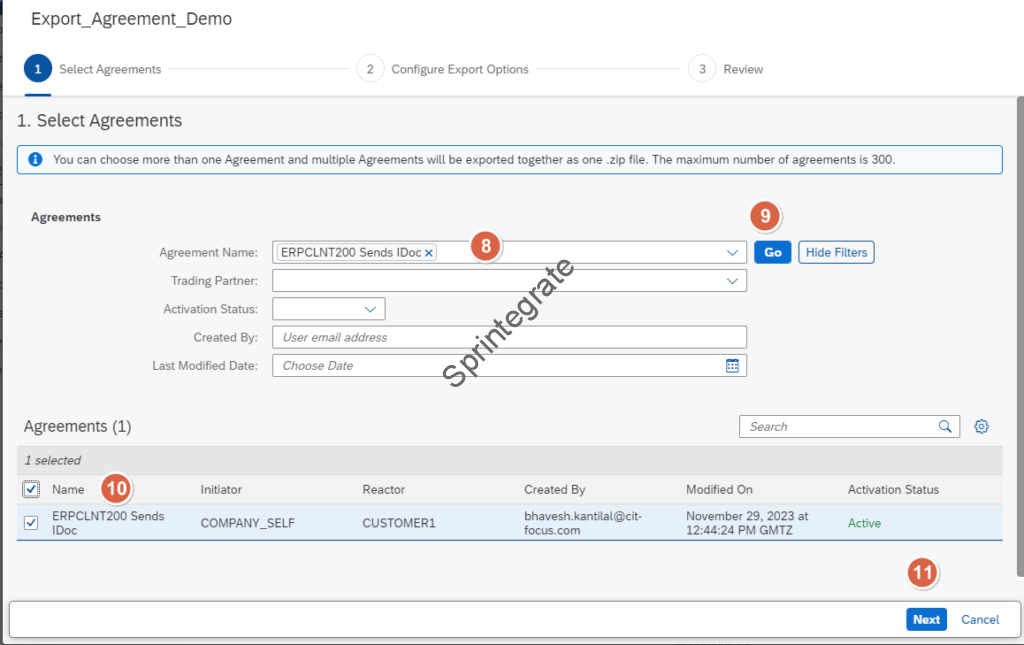Click the Hide Filters button

[836, 252]
